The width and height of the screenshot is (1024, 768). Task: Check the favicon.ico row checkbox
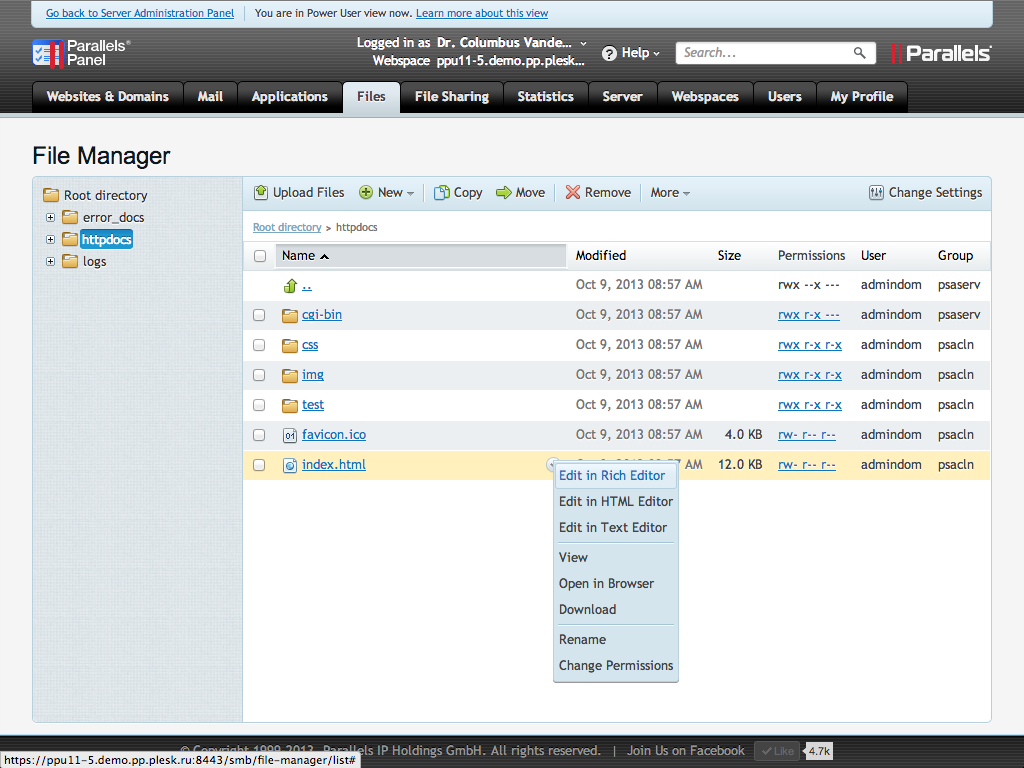[x=259, y=435]
